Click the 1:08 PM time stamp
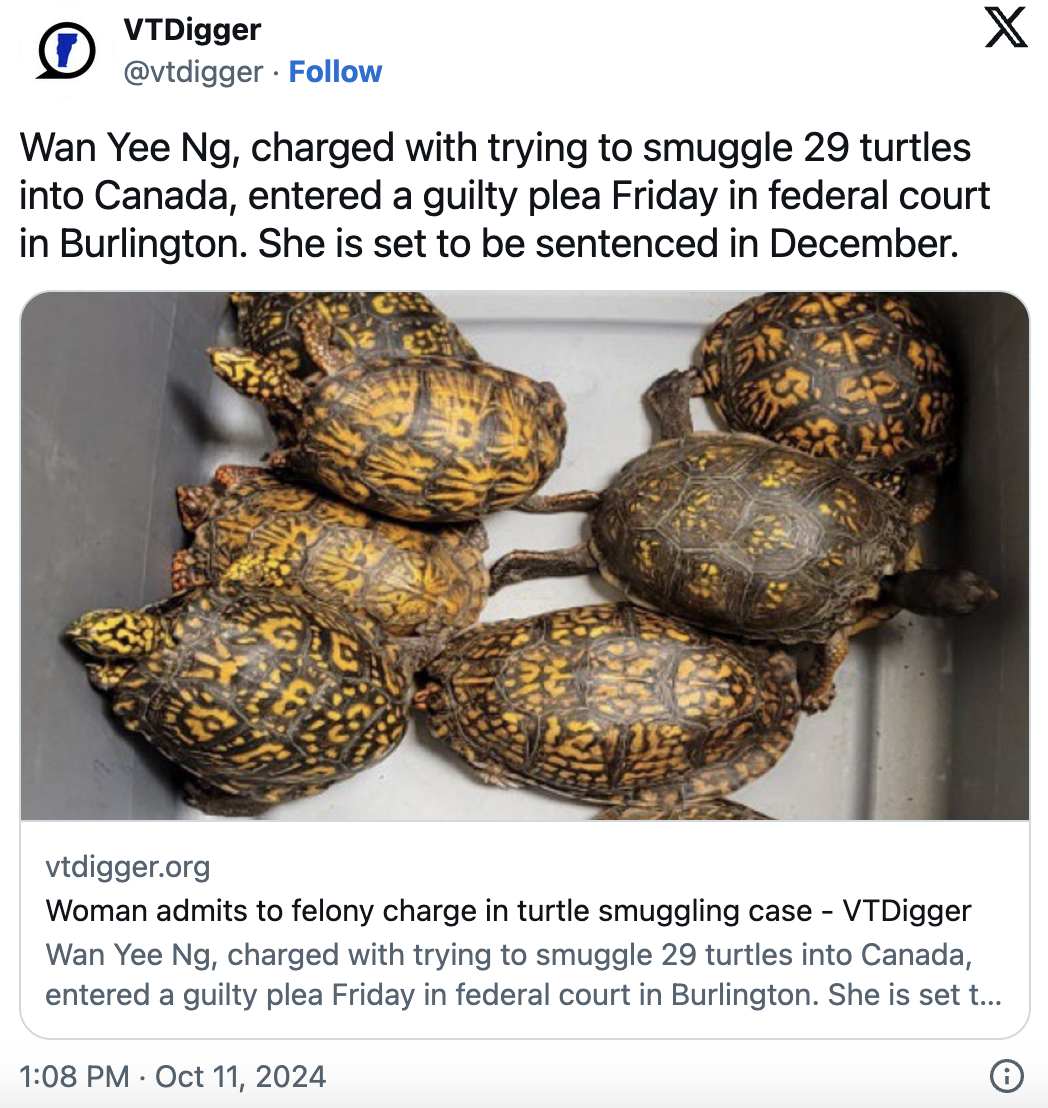This screenshot has height=1108, width=1048. (x=74, y=1076)
